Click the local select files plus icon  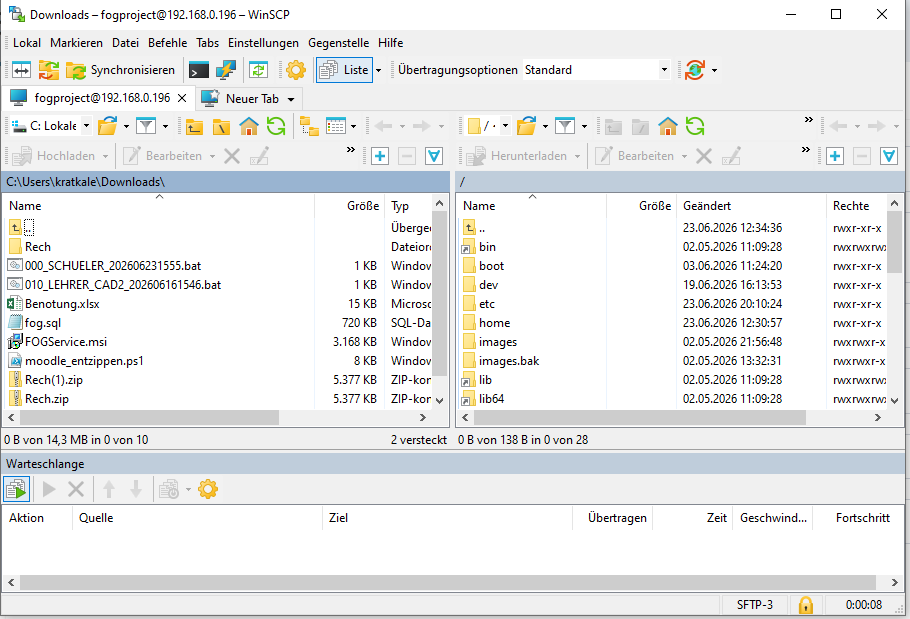pyautogui.click(x=380, y=156)
